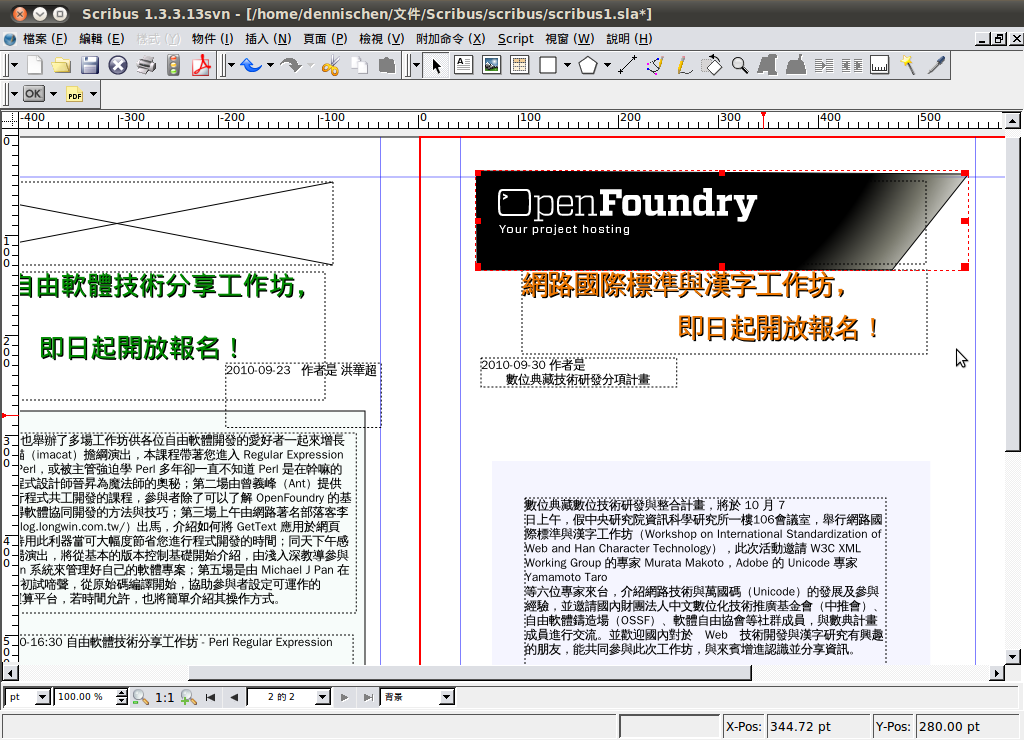This screenshot has width=1024, height=740.
Task: Open the page selector showing 2 的 2
Action: pyautogui.click(x=289, y=697)
